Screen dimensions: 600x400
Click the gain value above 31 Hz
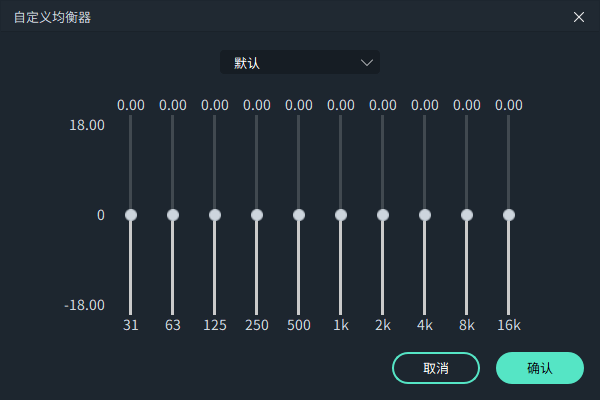[131, 105]
